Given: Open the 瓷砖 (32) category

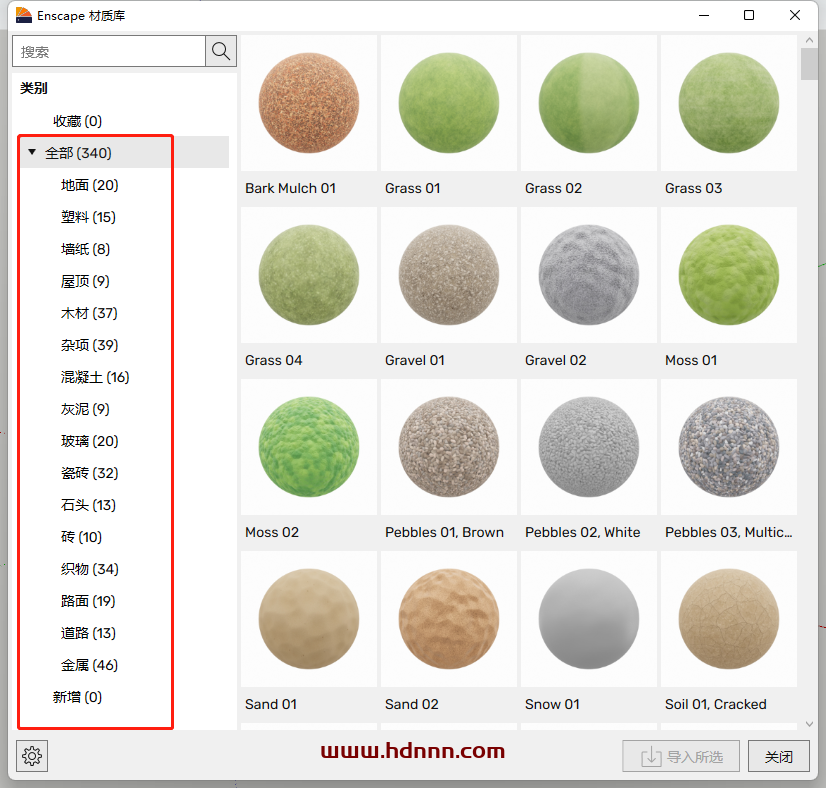Looking at the screenshot, I should 90,473.
